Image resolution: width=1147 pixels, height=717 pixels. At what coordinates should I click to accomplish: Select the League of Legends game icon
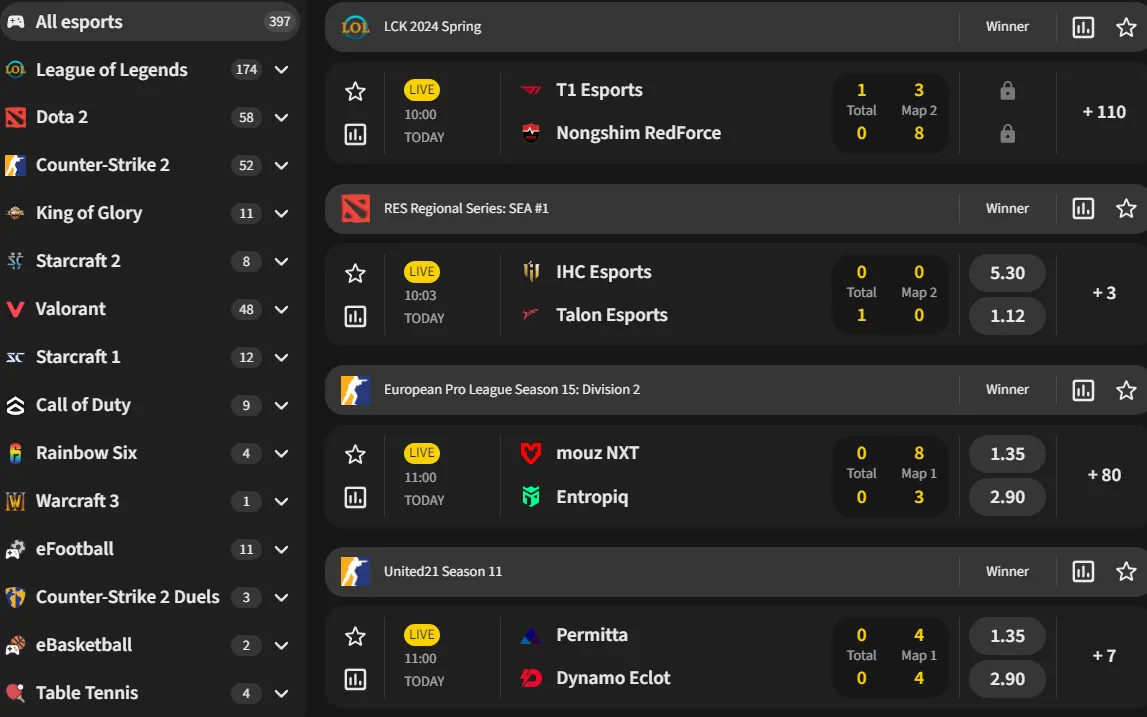click(17, 69)
